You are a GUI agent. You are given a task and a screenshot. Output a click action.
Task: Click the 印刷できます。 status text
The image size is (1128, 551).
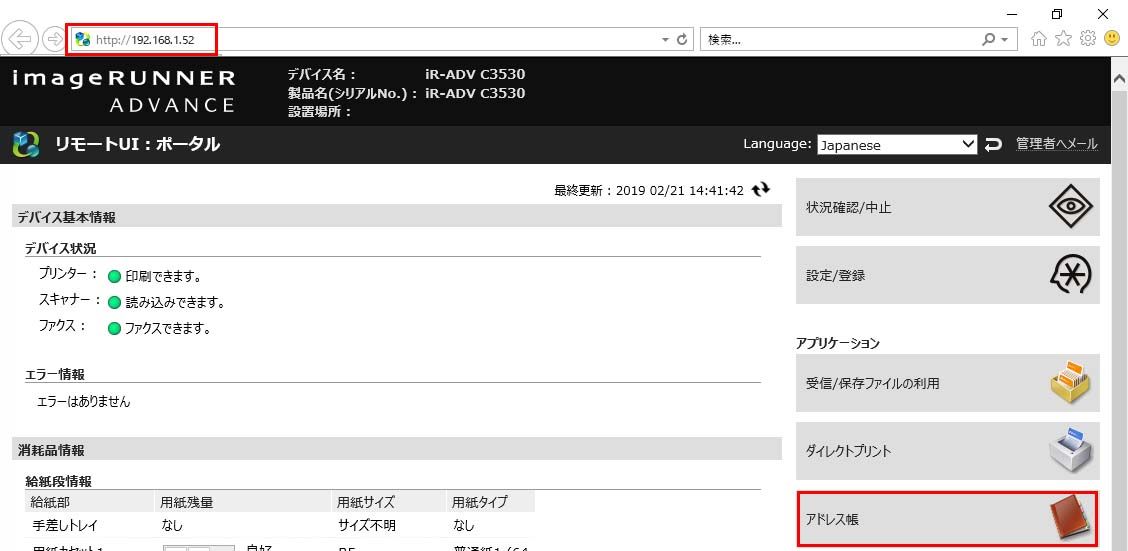163,277
